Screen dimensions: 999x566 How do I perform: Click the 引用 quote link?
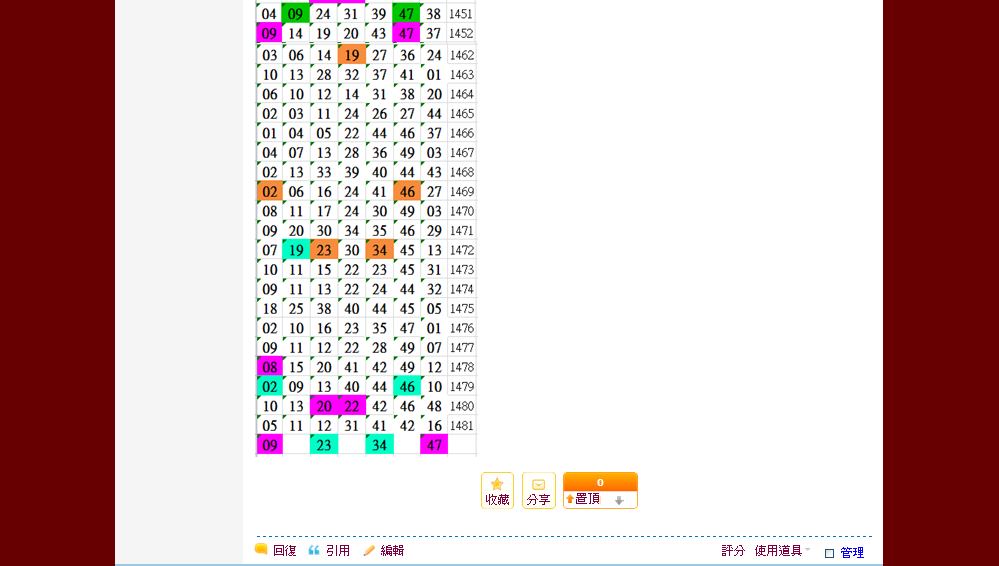pyautogui.click(x=337, y=550)
